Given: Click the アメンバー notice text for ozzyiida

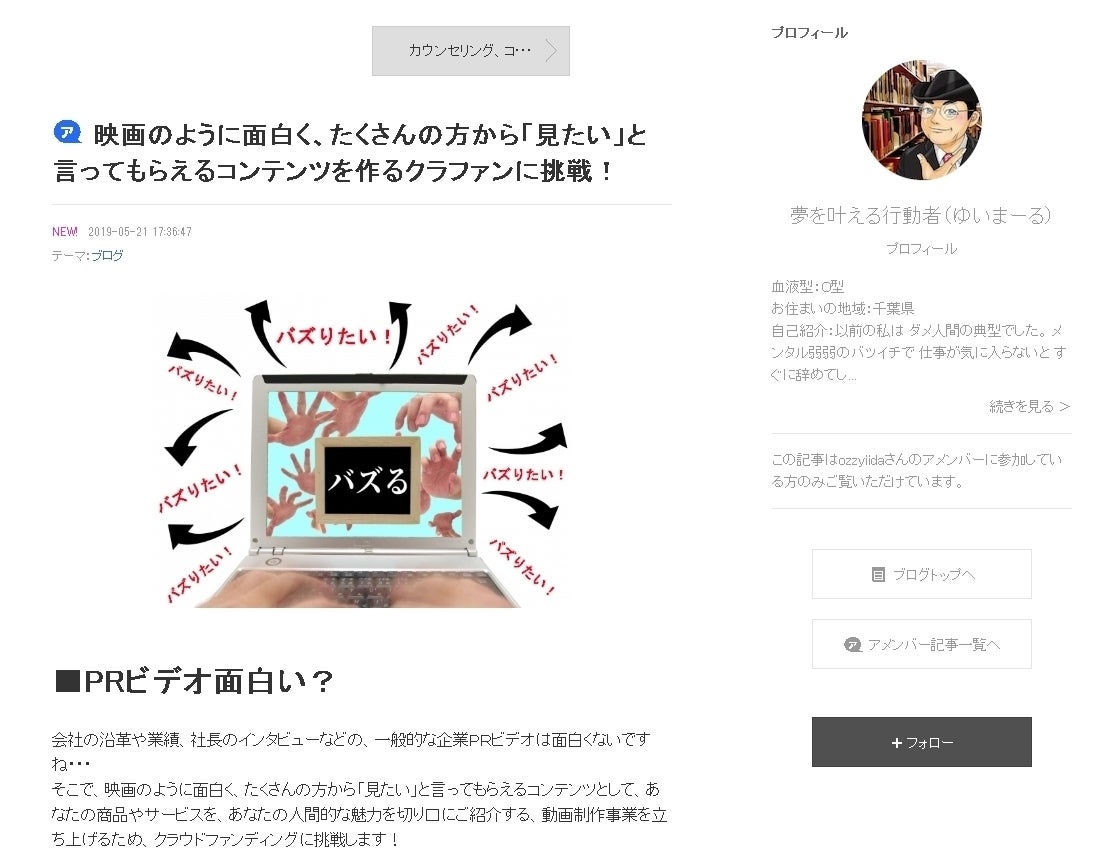Looking at the screenshot, I should click(x=917, y=470).
